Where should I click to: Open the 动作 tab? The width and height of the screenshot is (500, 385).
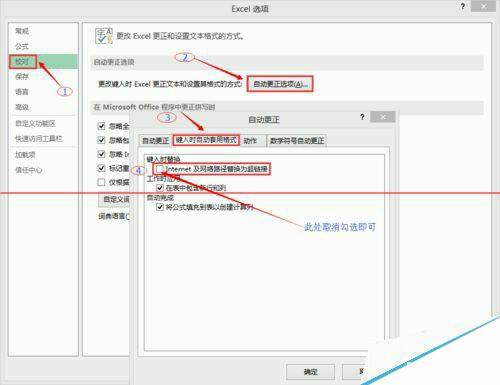pos(250,141)
